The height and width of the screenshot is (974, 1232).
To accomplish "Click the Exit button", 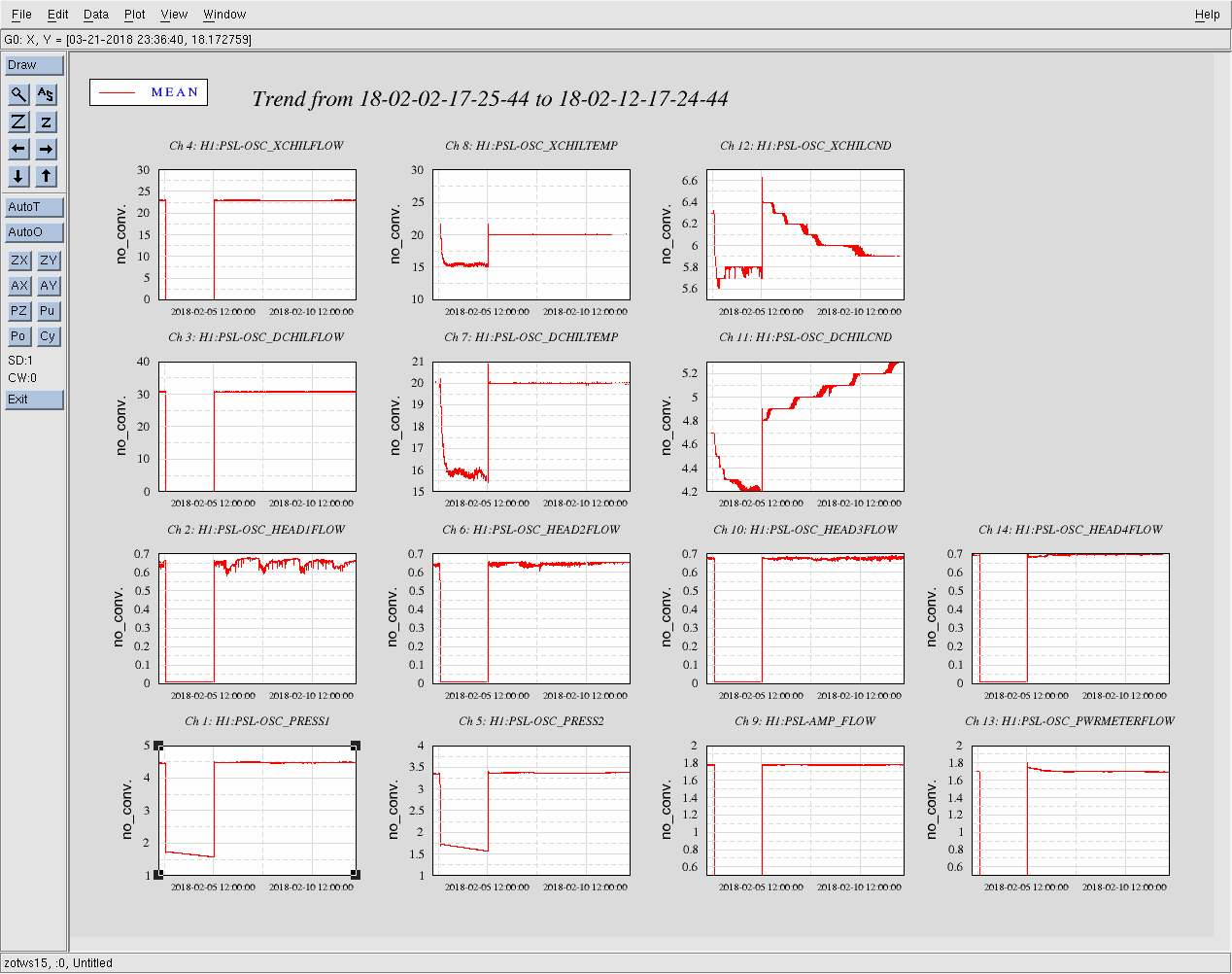I will (34, 400).
